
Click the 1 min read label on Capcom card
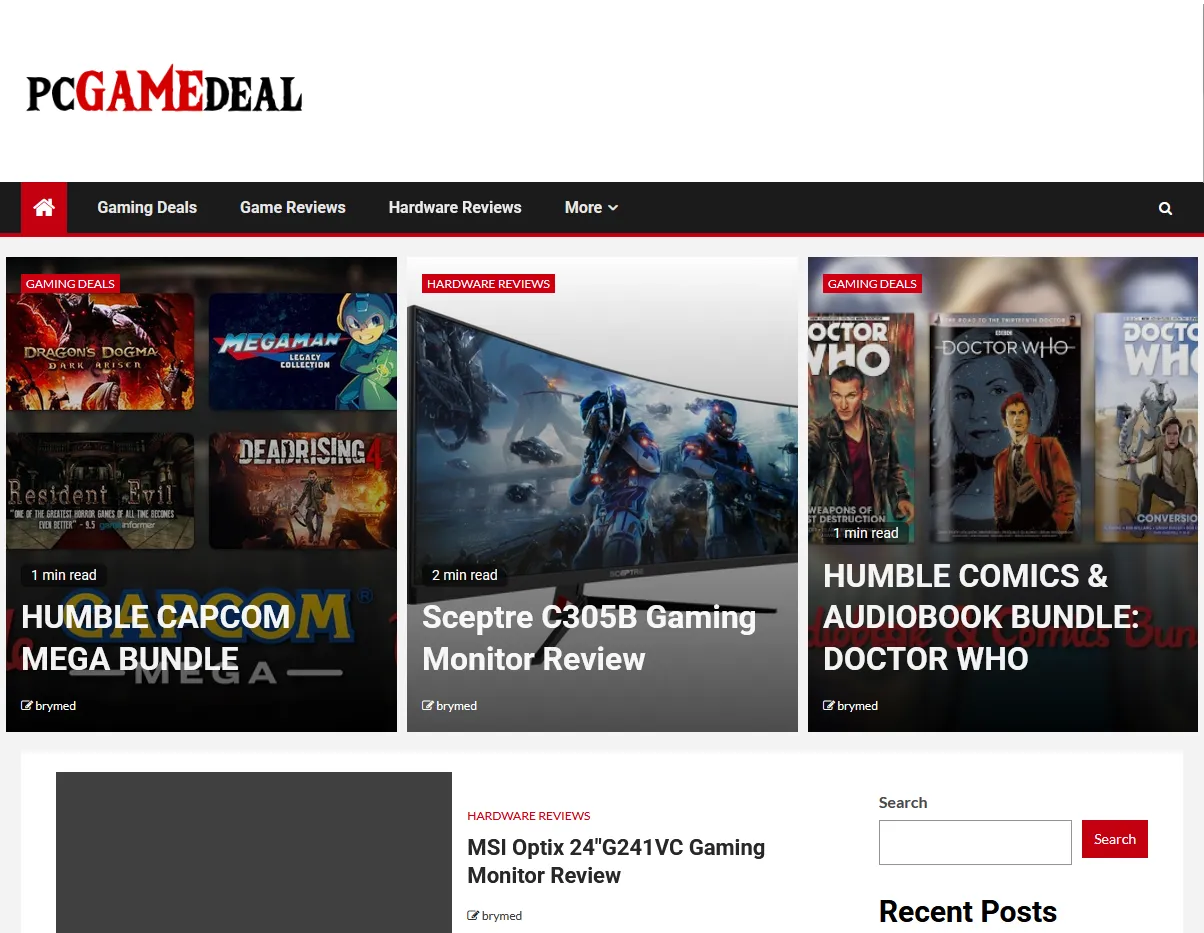pyautogui.click(x=64, y=575)
